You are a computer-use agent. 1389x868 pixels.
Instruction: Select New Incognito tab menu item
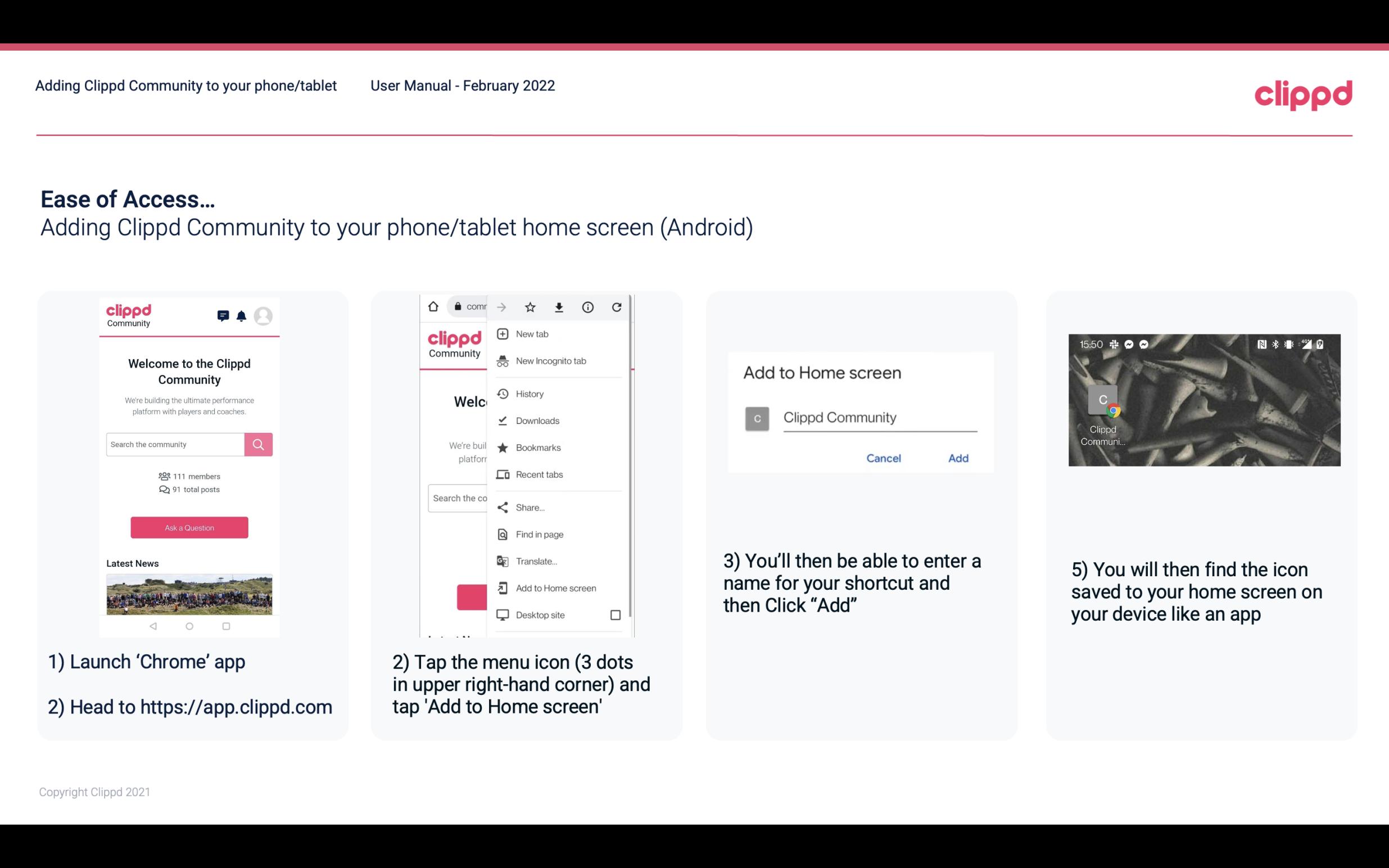pos(551,361)
